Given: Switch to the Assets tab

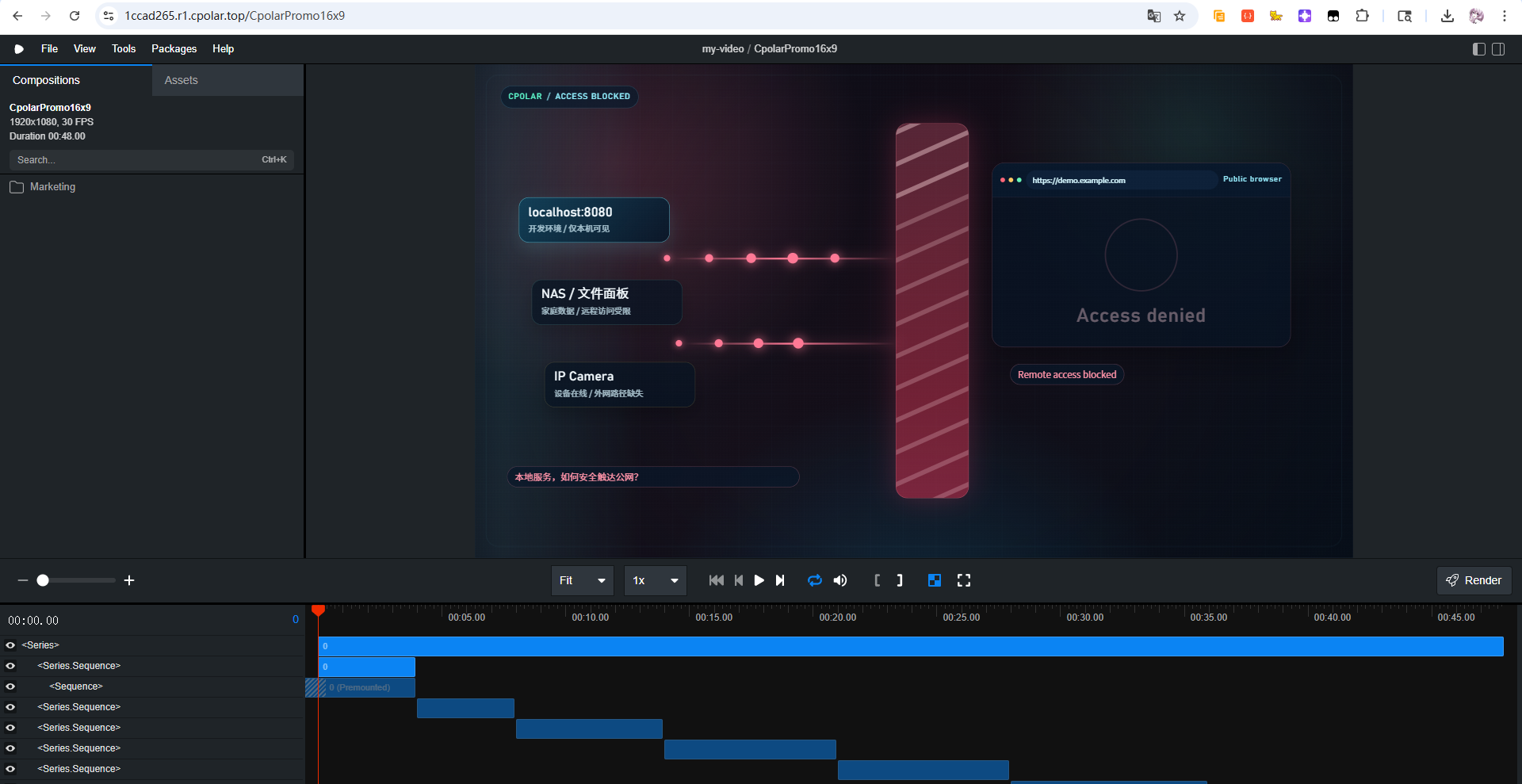Looking at the screenshot, I should coord(181,80).
